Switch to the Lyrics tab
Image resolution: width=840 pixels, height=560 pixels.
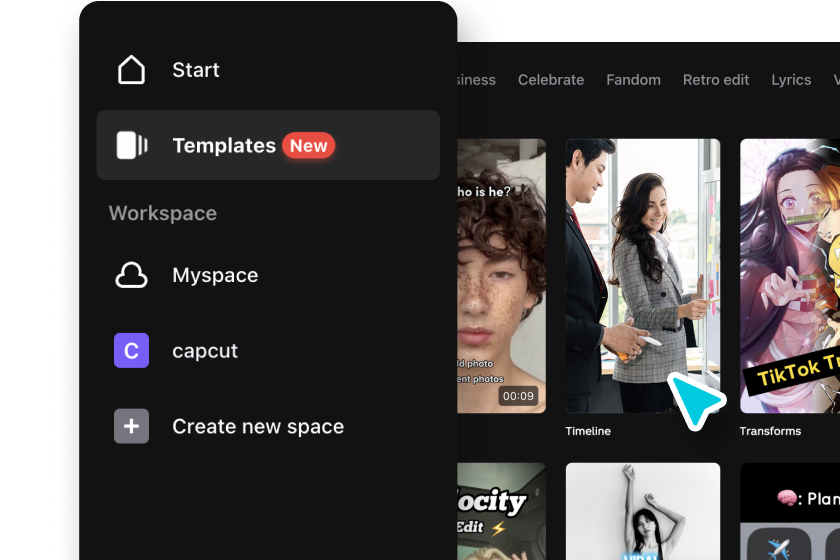pyautogui.click(x=791, y=80)
